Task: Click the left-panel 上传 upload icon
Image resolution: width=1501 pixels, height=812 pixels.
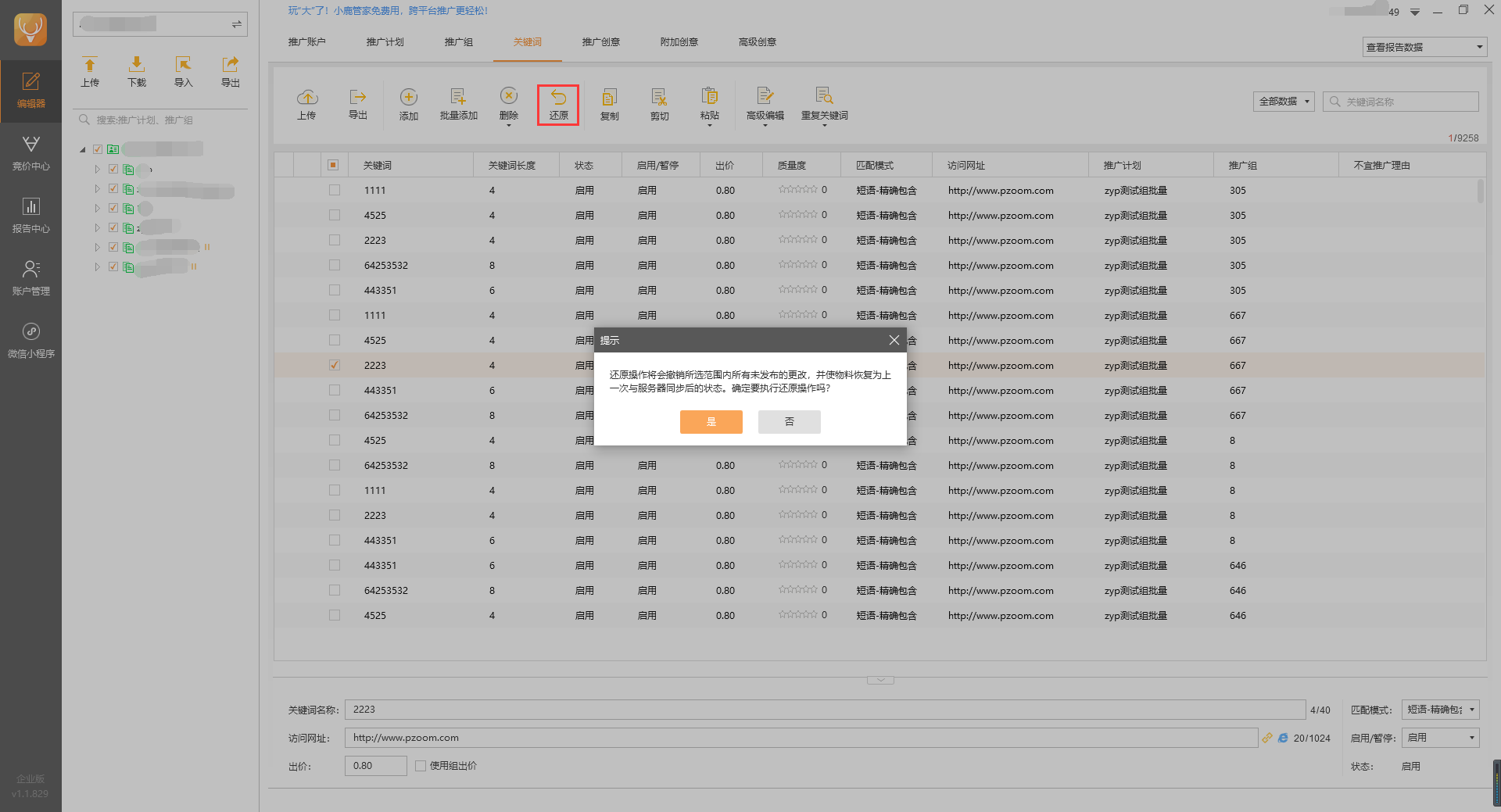Action: pos(90,64)
